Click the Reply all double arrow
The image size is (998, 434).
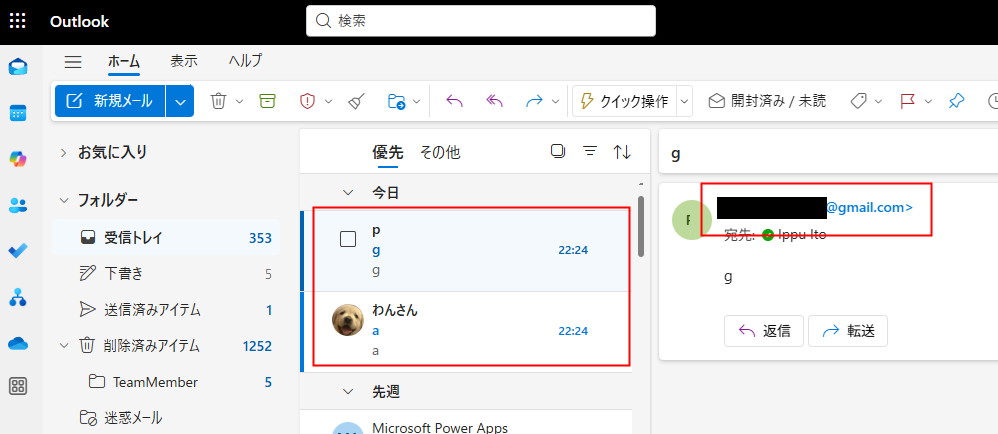[495, 101]
